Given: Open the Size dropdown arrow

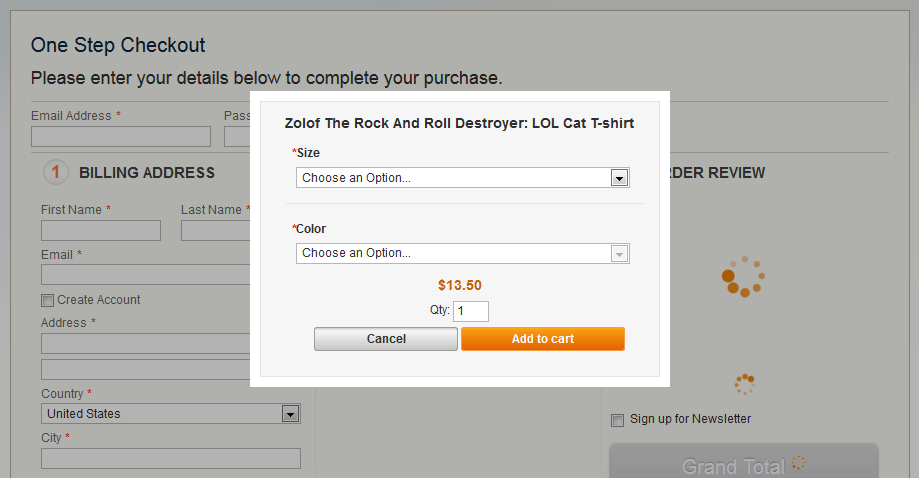Looking at the screenshot, I should pyautogui.click(x=620, y=177).
